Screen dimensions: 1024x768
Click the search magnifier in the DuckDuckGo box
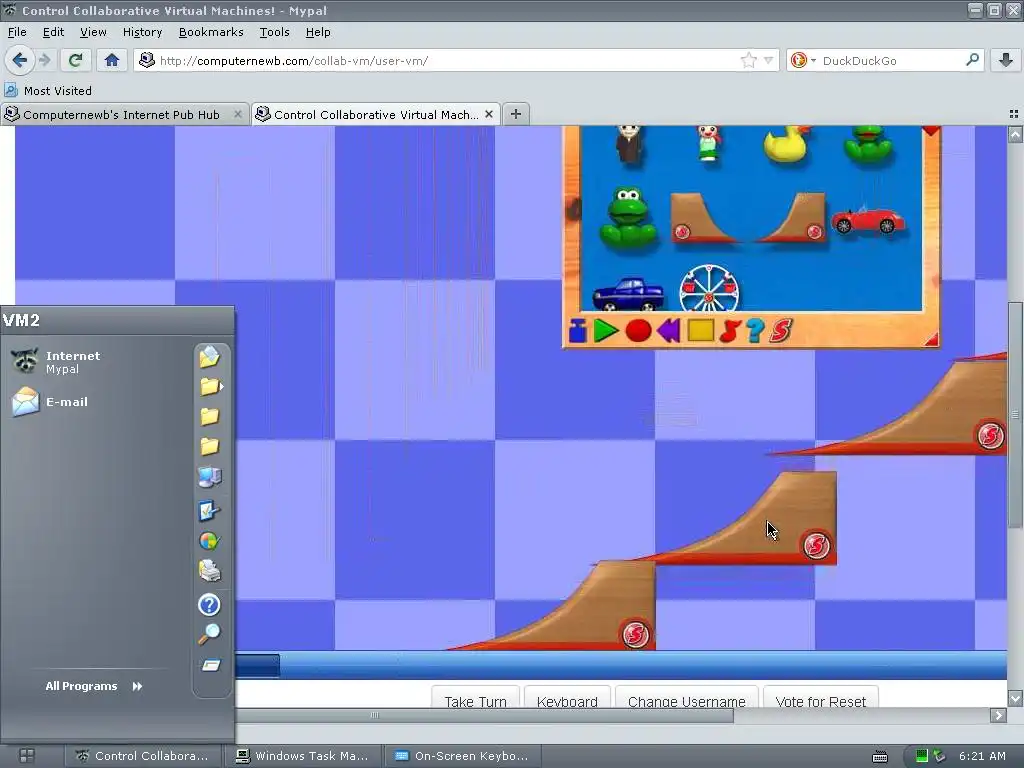tap(972, 60)
